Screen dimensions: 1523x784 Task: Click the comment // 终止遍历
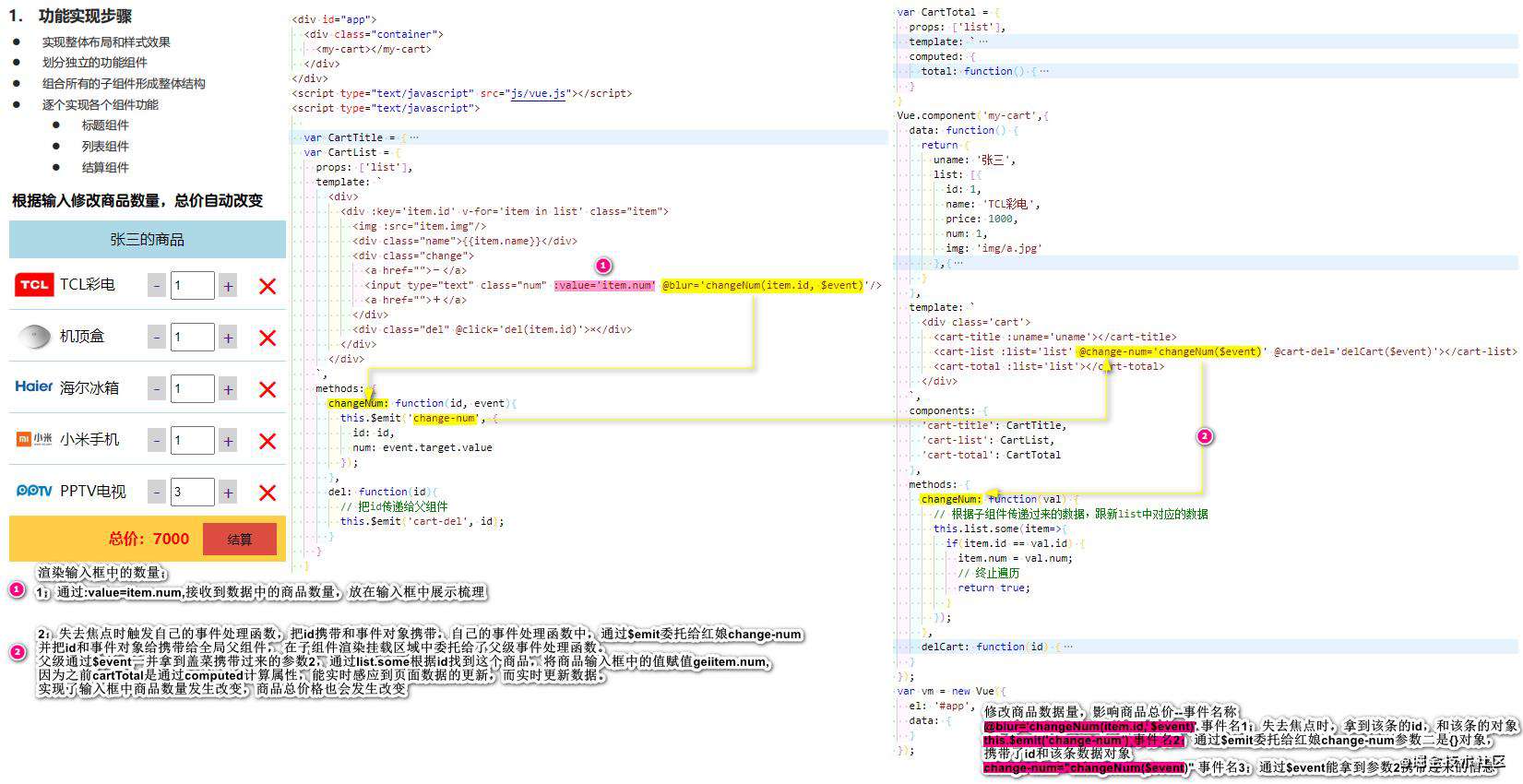point(989,573)
